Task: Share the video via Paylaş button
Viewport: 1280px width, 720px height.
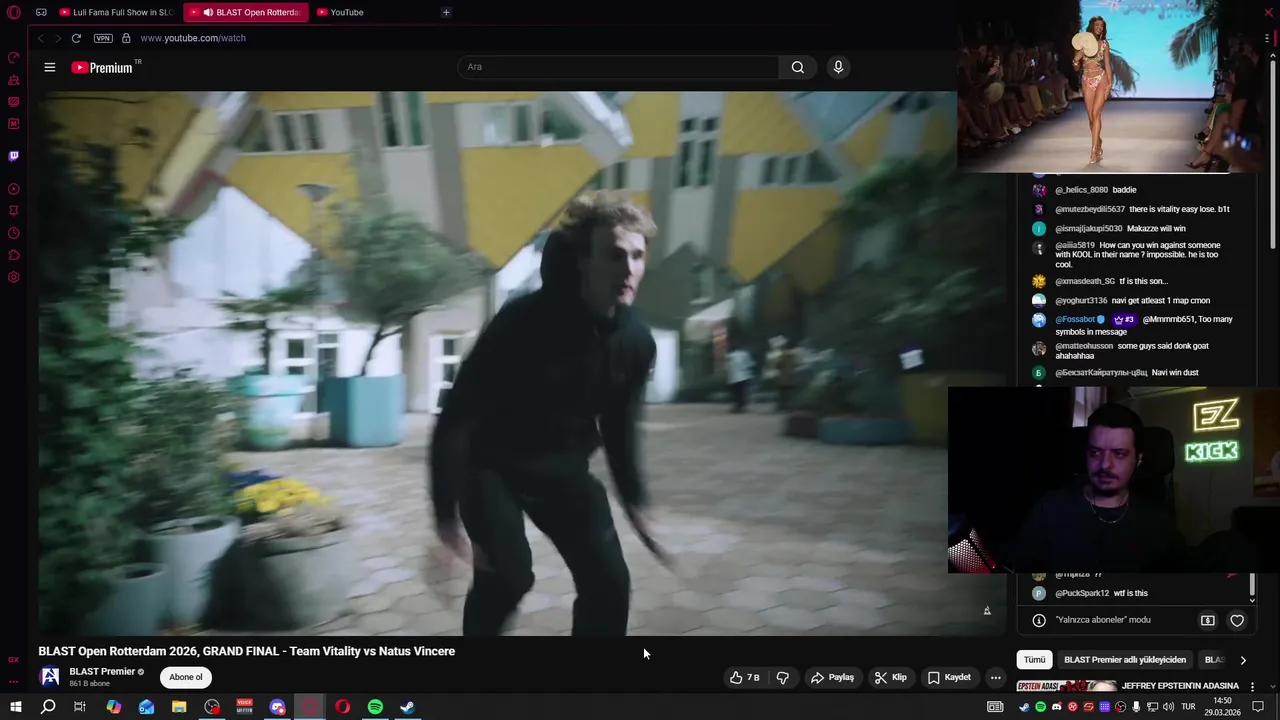Action: [x=832, y=677]
